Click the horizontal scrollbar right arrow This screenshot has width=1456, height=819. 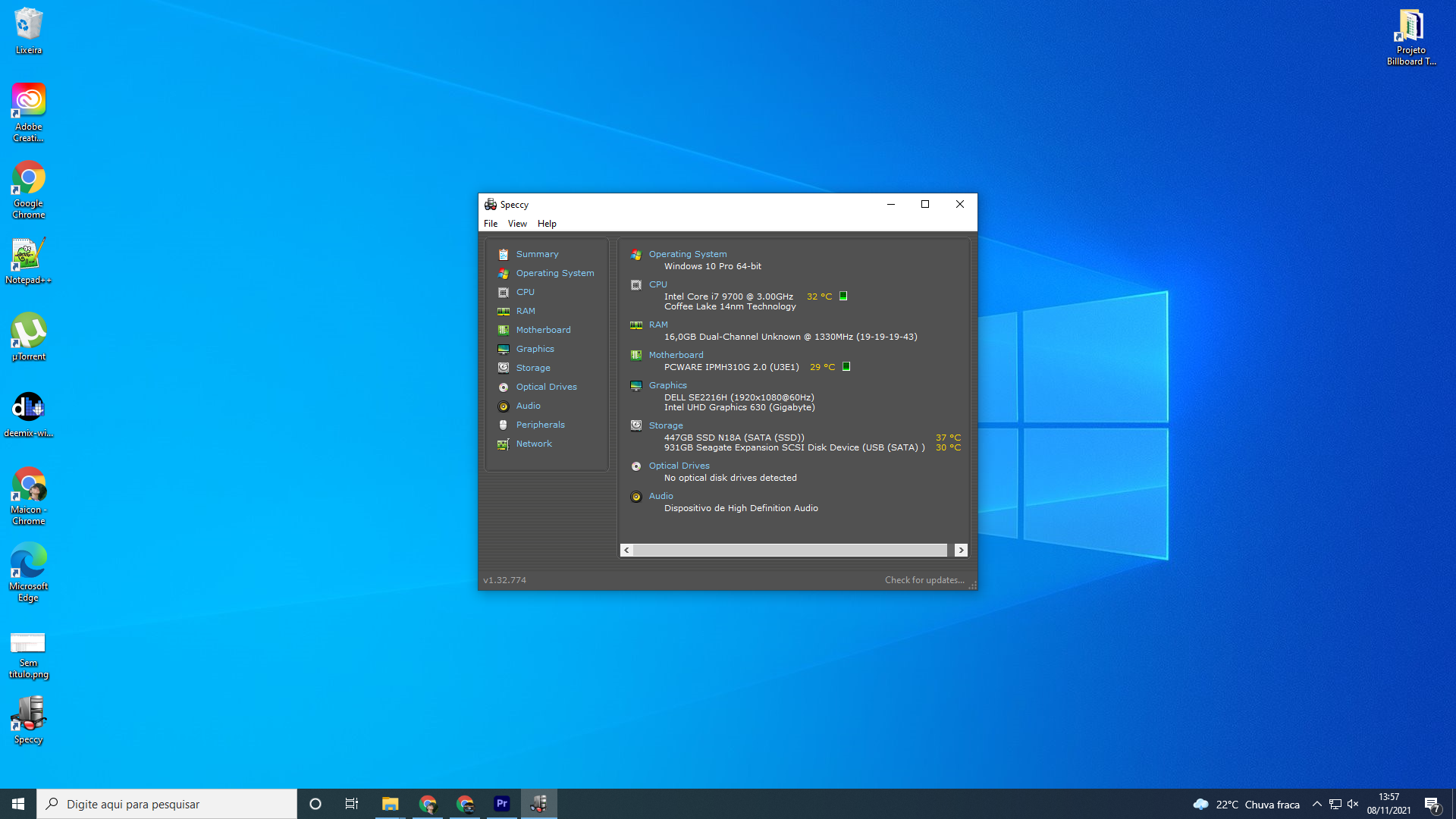[961, 550]
